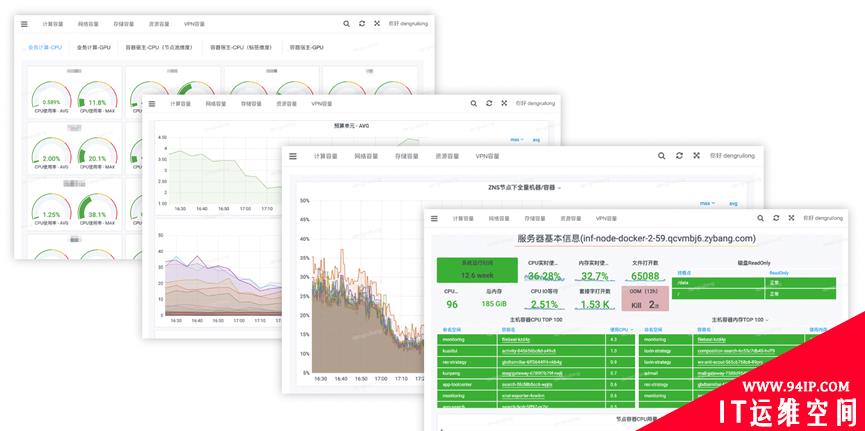Open hamburger menu in the ZNS节点 chart window

(293, 156)
